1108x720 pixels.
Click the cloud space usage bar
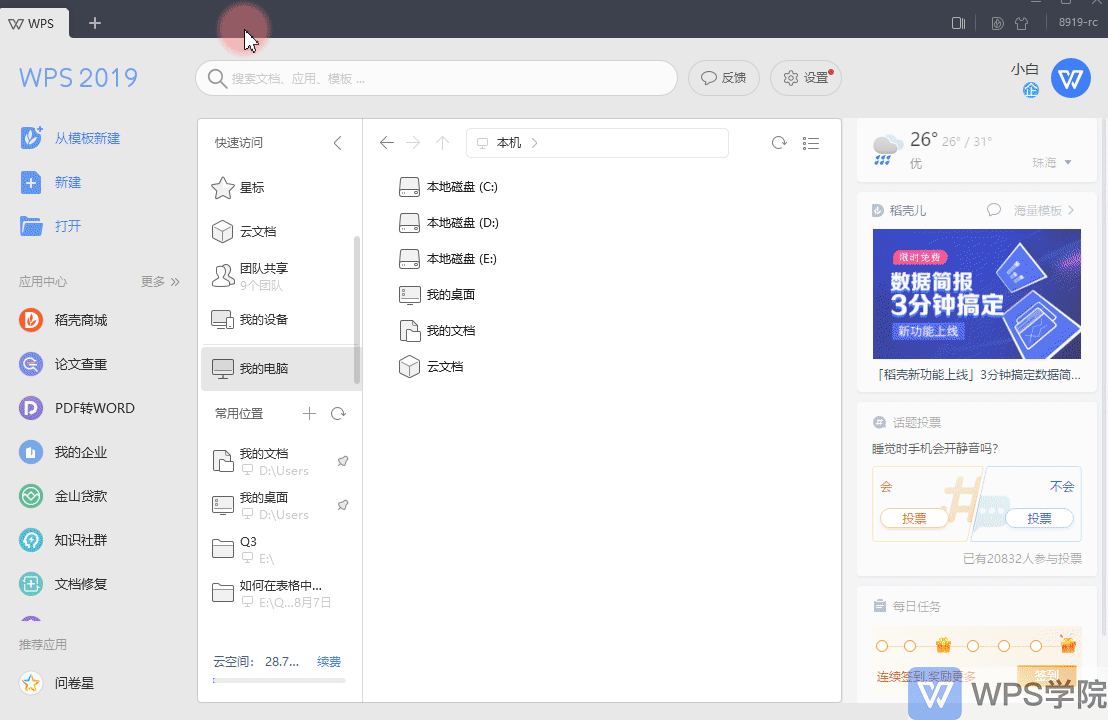coord(279,680)
